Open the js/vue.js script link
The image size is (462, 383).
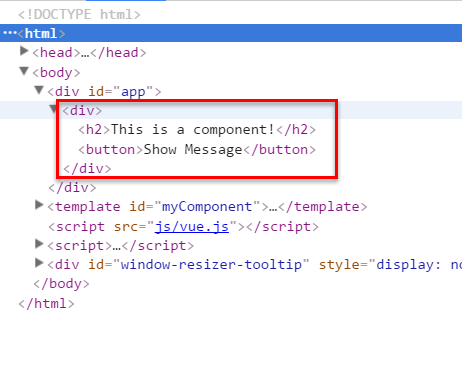[x=192, y=227]
